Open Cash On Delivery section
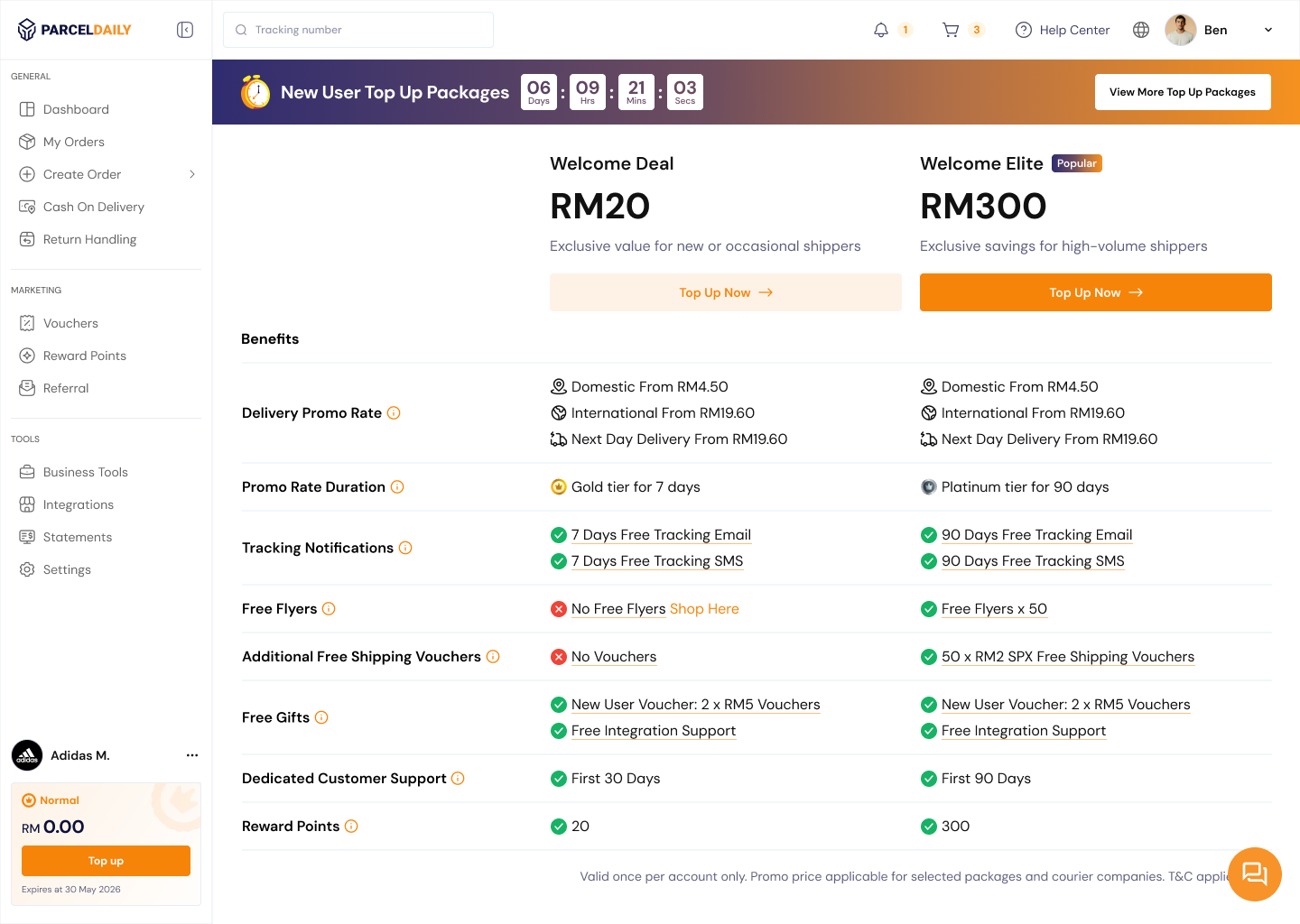 pos(93,207)
